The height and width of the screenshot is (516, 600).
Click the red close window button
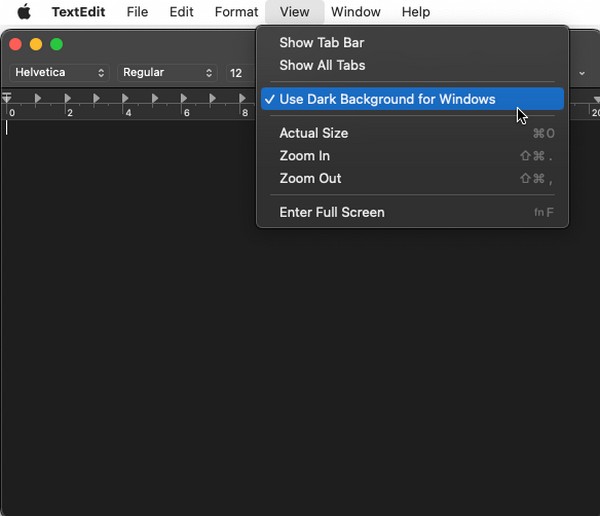tap(15, 44)
